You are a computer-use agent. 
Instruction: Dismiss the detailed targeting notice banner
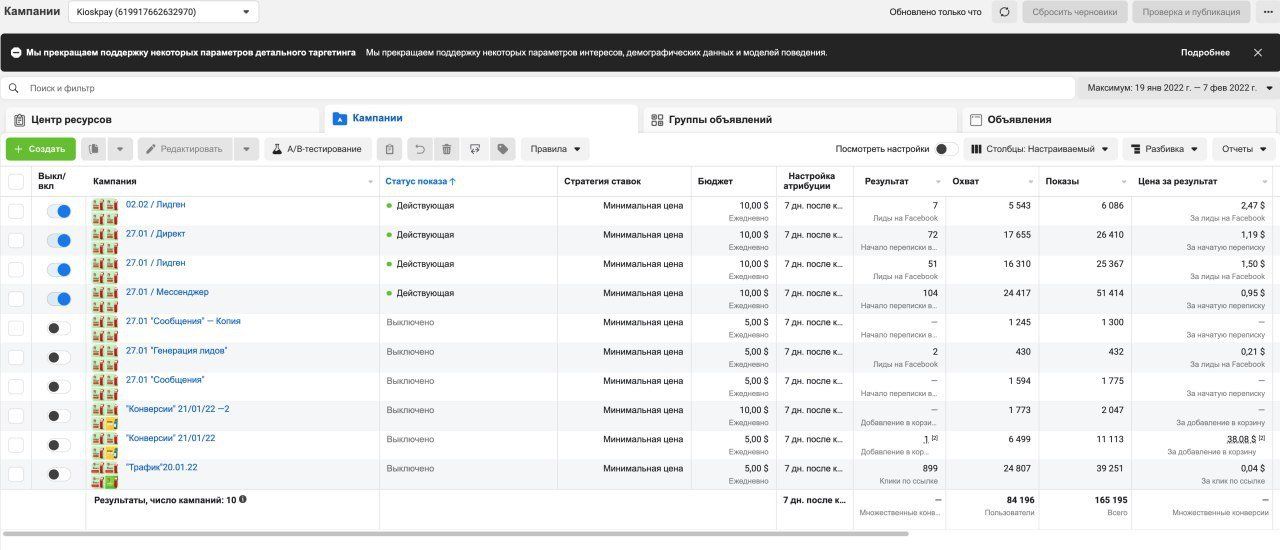coord(1258,52)
